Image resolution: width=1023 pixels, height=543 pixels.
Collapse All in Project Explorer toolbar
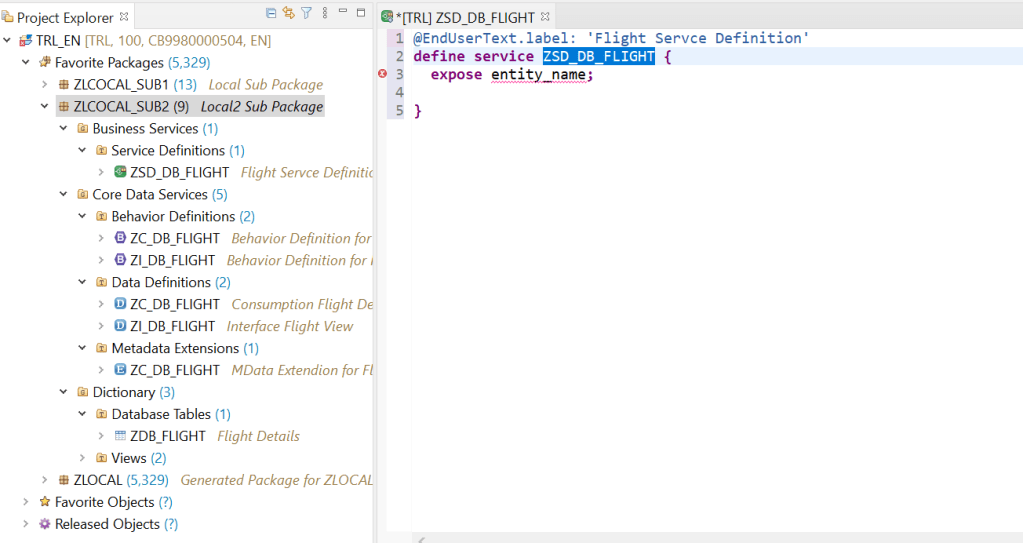271,12
